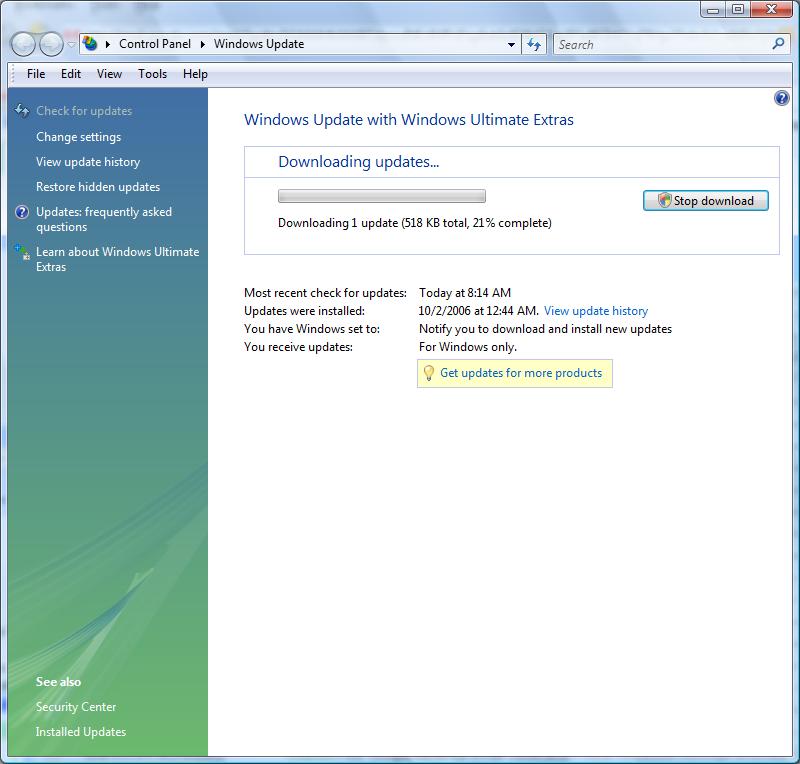Open Change settings in the sidebar
Image resolution: width=800 pixels, height=764 pixels.
78,137
